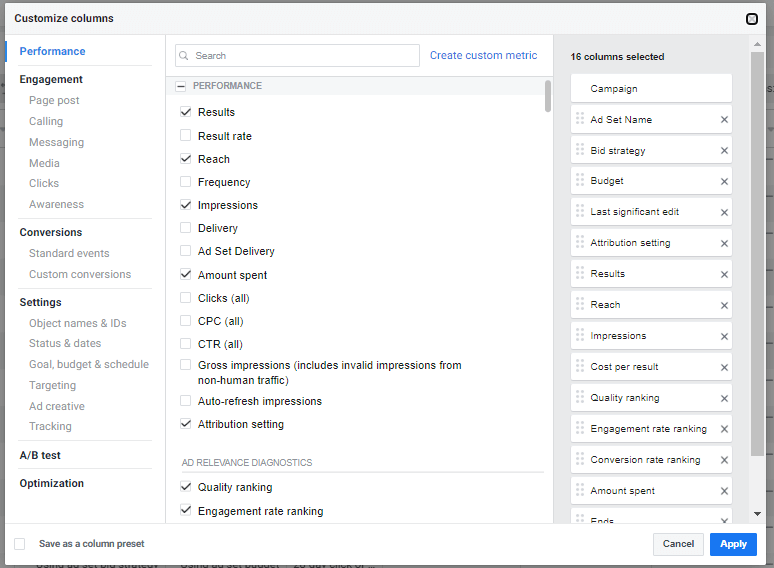Select the Performance category
The image size is (774, 568).
point(52,51)
